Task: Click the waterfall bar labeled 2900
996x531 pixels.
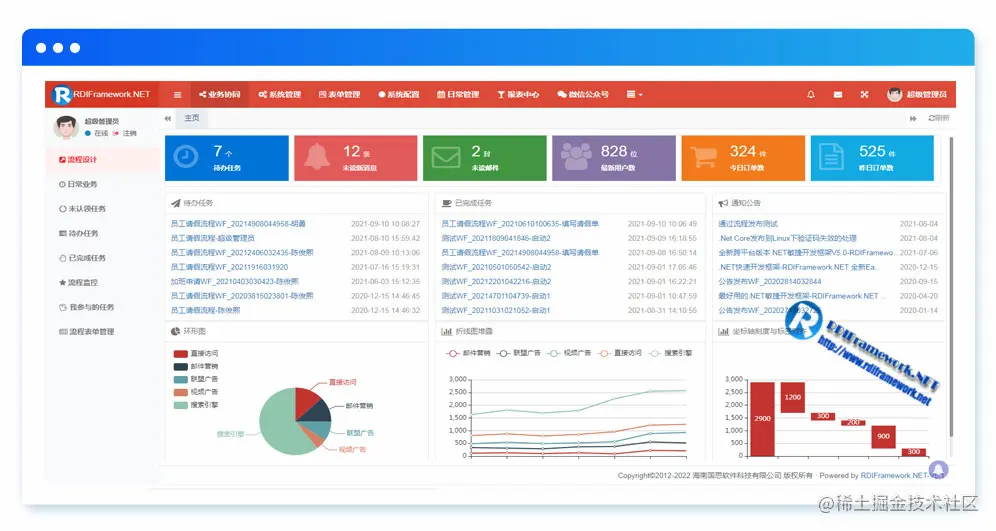Action: pos(762,419)
